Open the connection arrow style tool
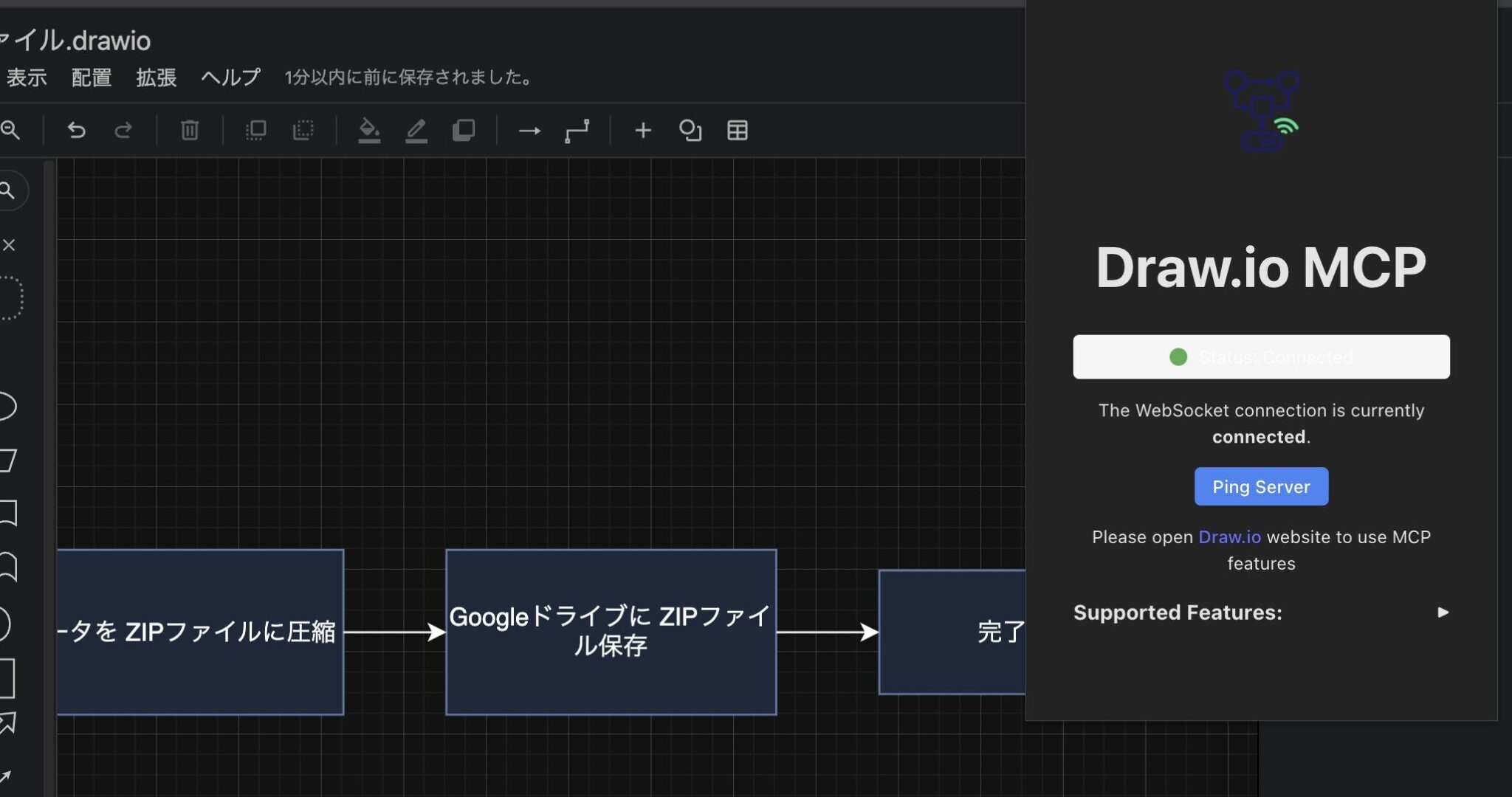 coord(529,131)
